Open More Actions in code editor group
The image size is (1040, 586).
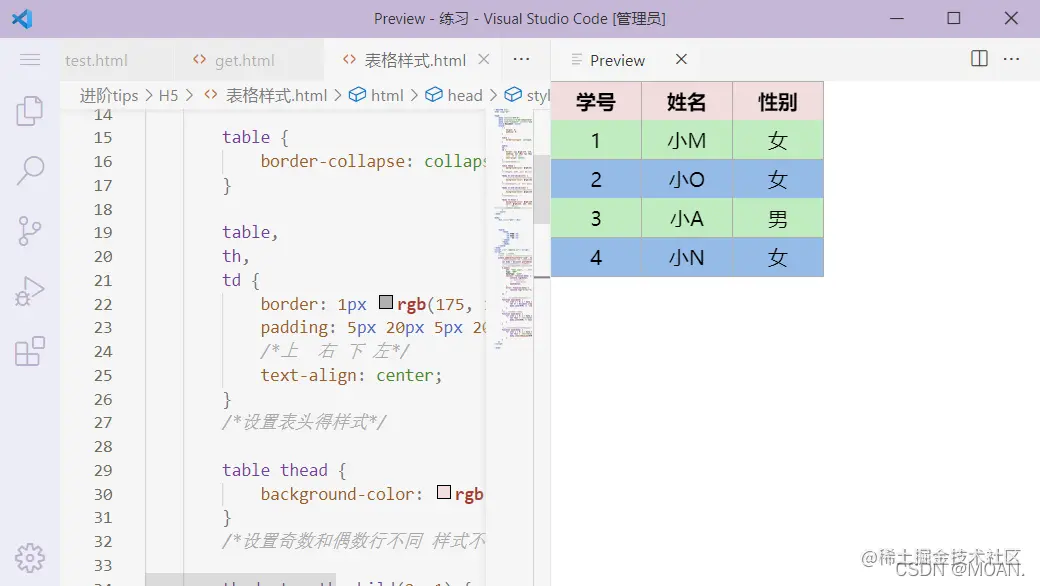tap(521, 59)
